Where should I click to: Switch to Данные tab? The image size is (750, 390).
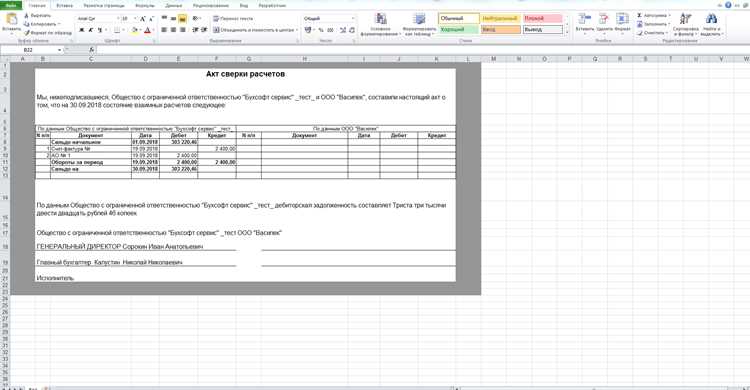(x=174, y=6)
